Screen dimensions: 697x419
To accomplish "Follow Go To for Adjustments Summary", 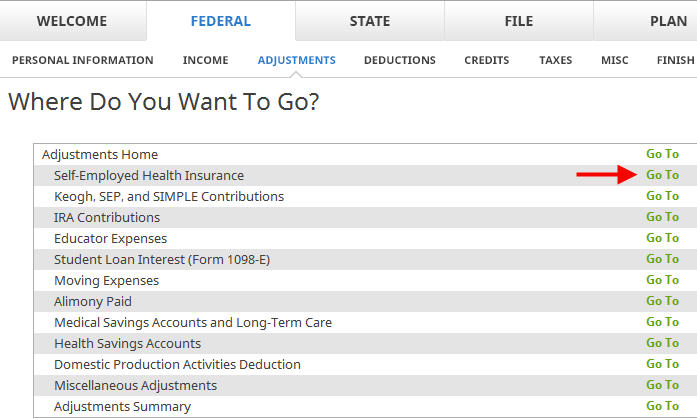I will (x=662, y=406).
